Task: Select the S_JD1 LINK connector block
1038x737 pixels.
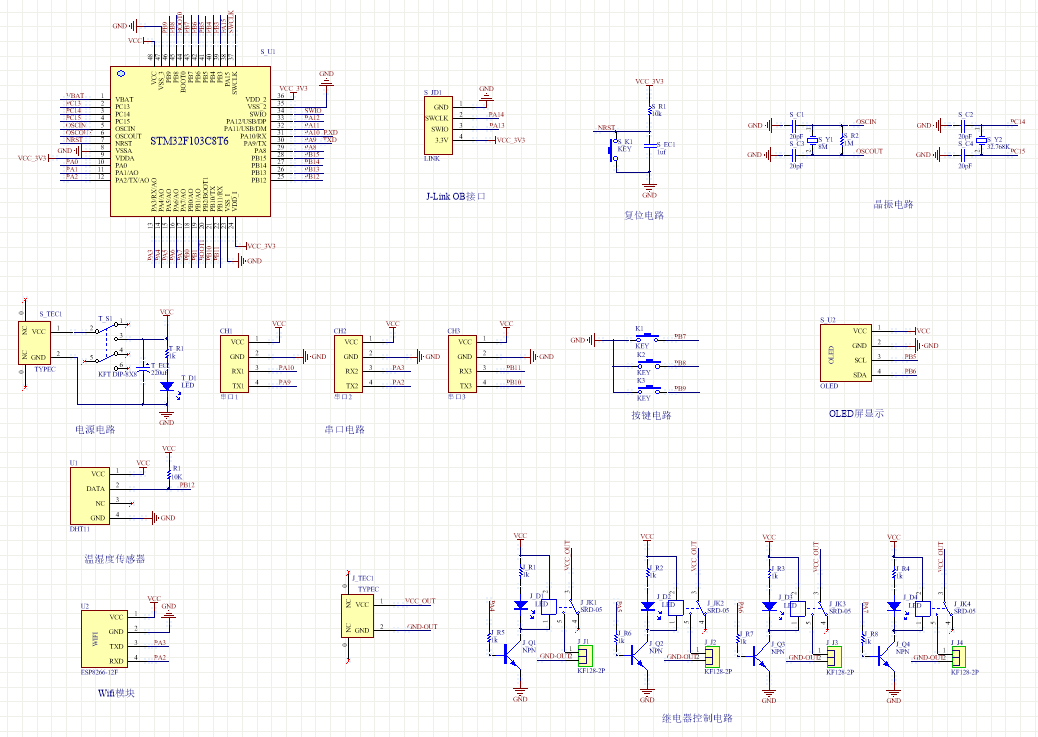Action: click(x=438, y=125)
